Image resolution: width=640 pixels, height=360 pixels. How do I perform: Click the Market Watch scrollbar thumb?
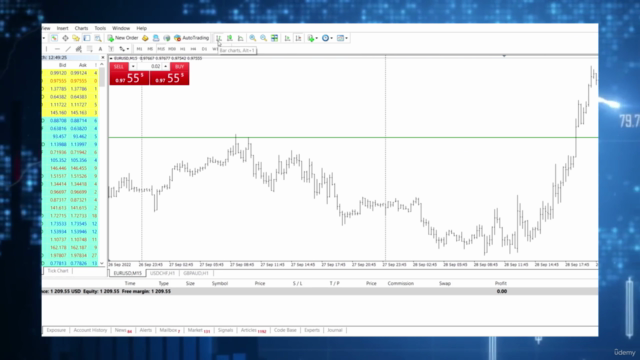click(102, 76)
